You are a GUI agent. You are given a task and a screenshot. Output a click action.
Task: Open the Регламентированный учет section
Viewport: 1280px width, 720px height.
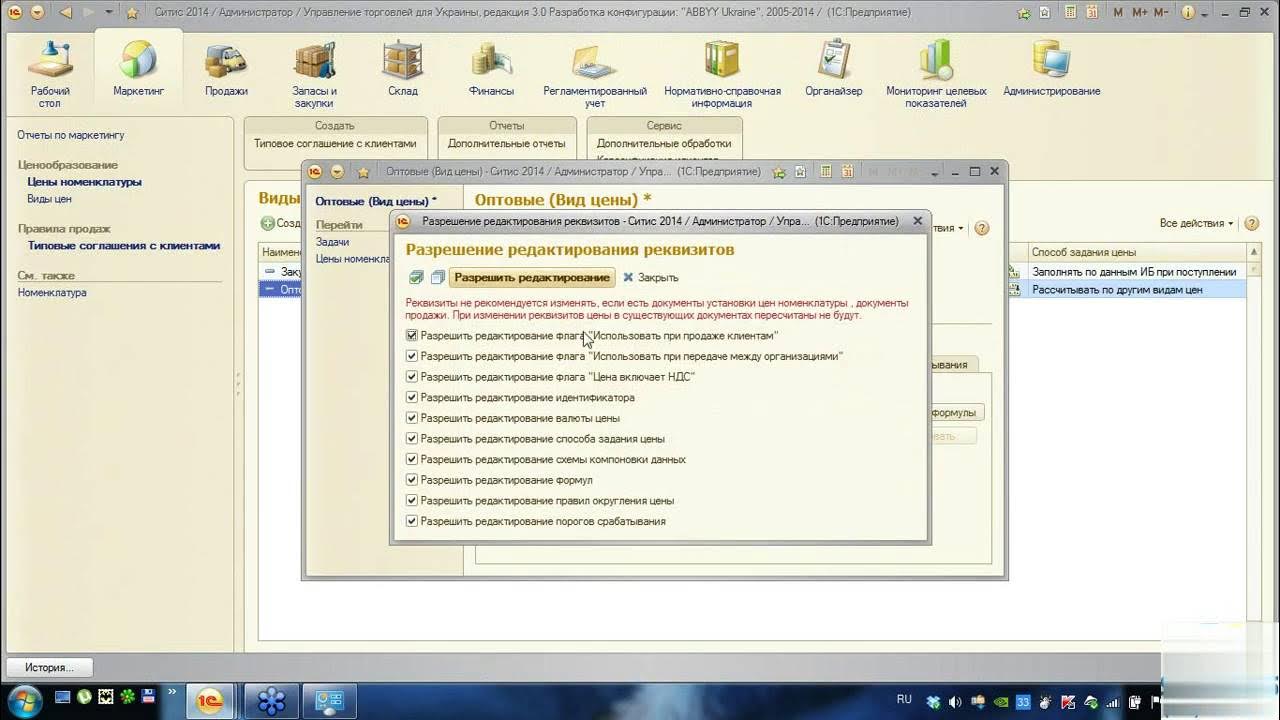[x=595, y=73]
